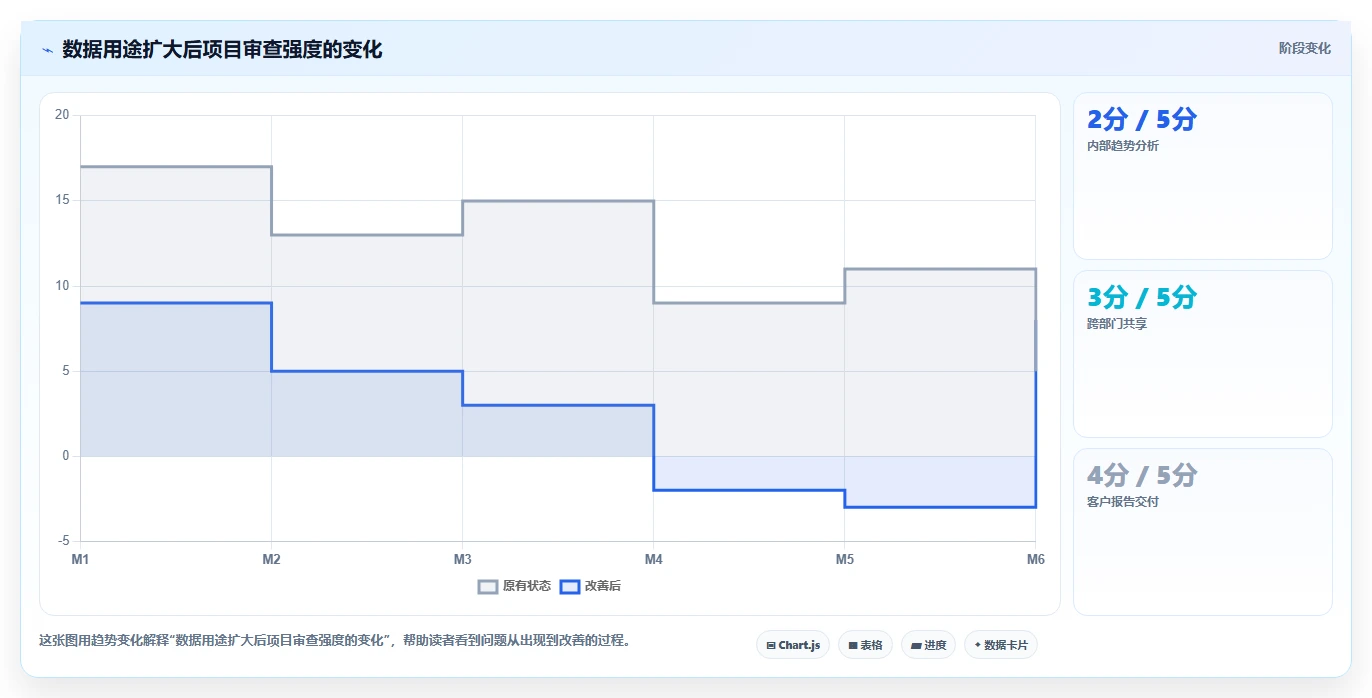Click the y-axis value 10
This screenshot has width=1372, height=698.
(62, 286)
